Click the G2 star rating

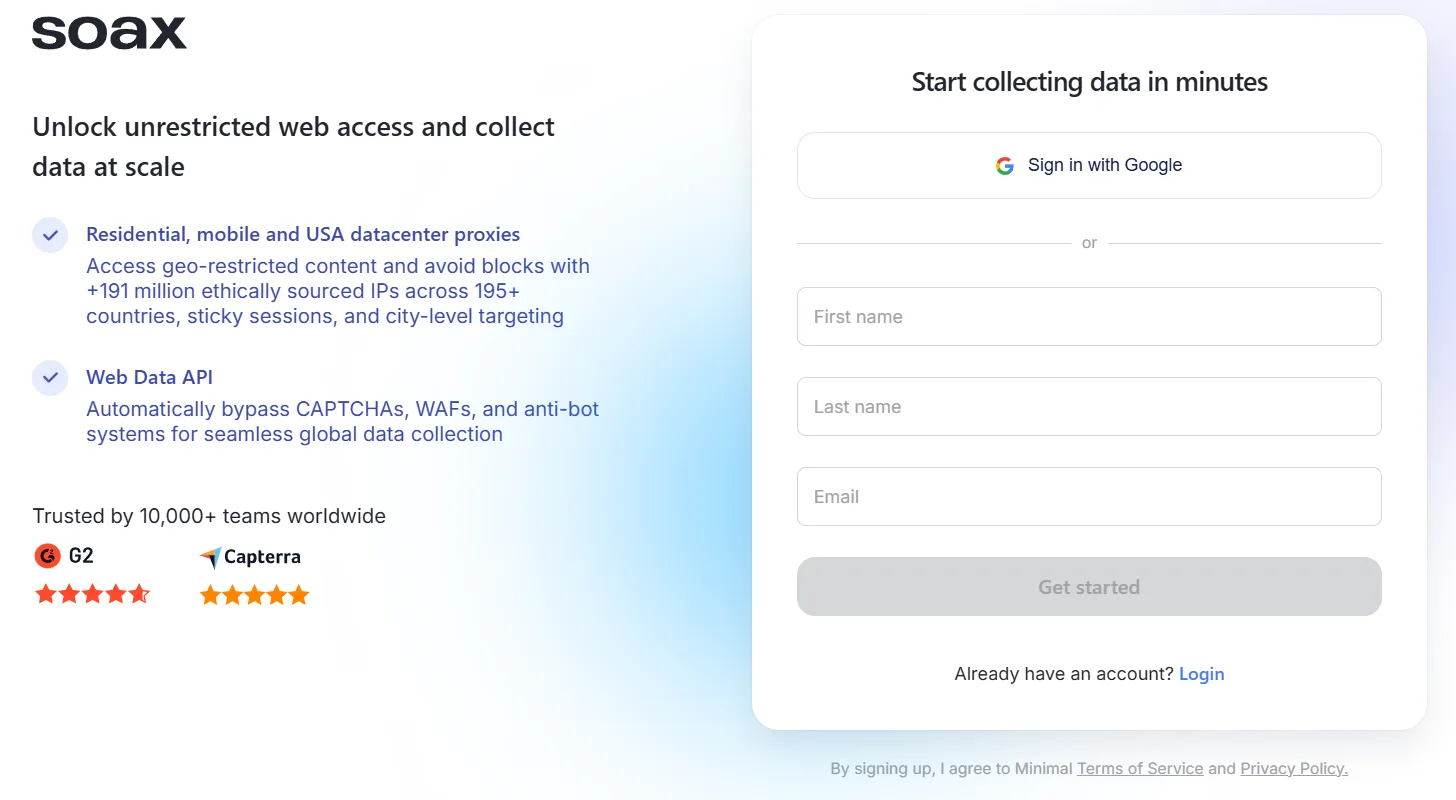(92, 595)
